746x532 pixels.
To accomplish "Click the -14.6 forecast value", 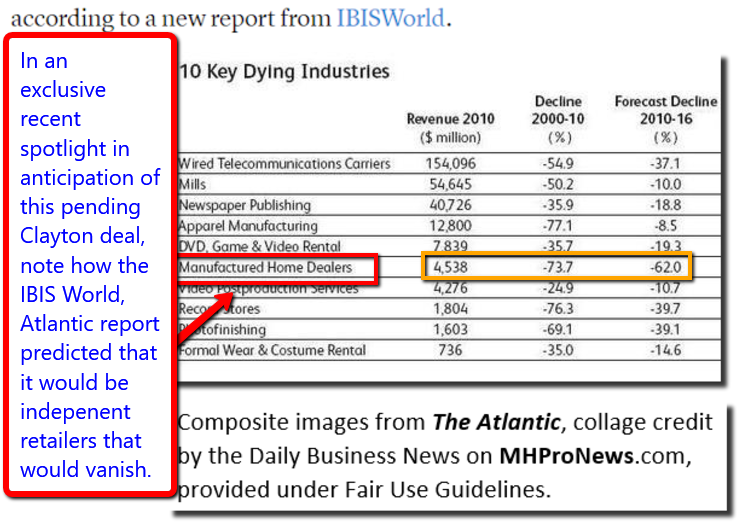I will coord(666,351).
